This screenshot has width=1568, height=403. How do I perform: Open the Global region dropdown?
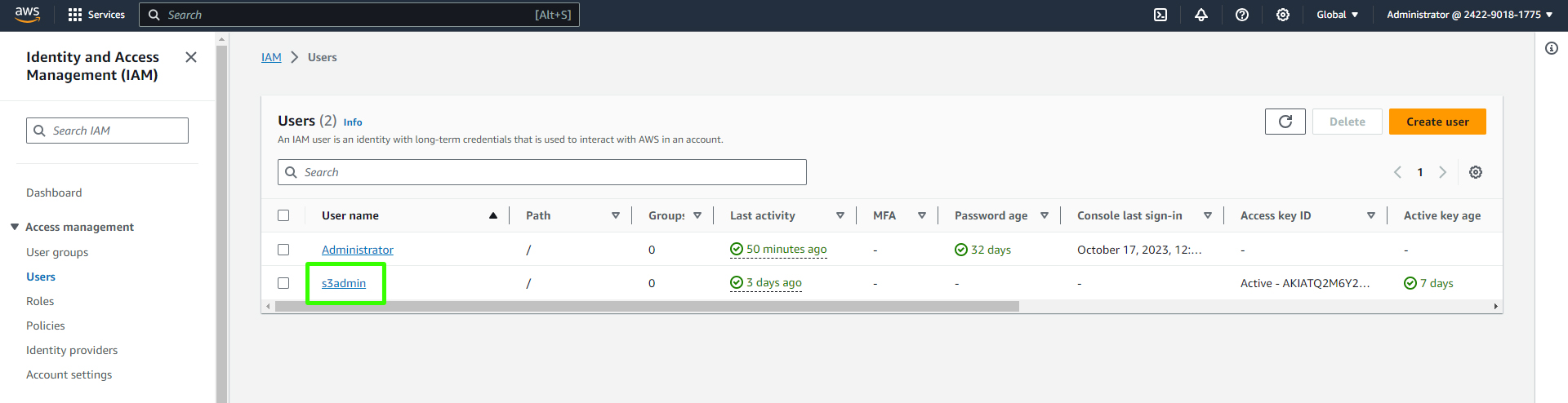[1338, 15]
